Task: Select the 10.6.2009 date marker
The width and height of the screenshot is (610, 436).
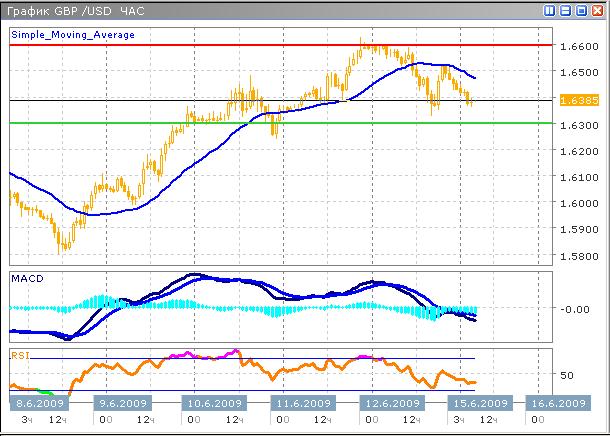Action: [212, 403]
